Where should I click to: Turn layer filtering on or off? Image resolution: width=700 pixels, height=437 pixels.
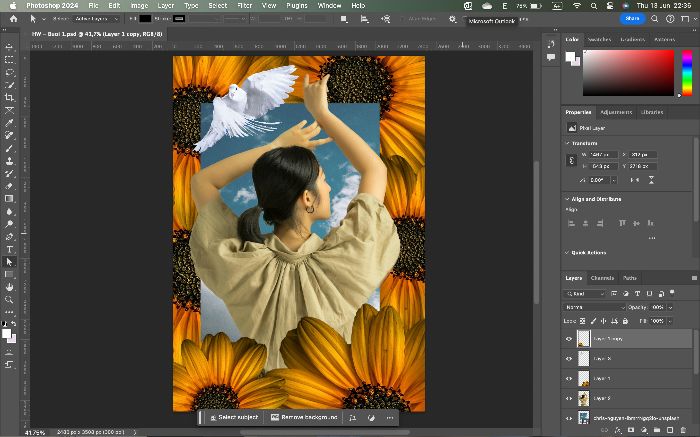(672, 293)
